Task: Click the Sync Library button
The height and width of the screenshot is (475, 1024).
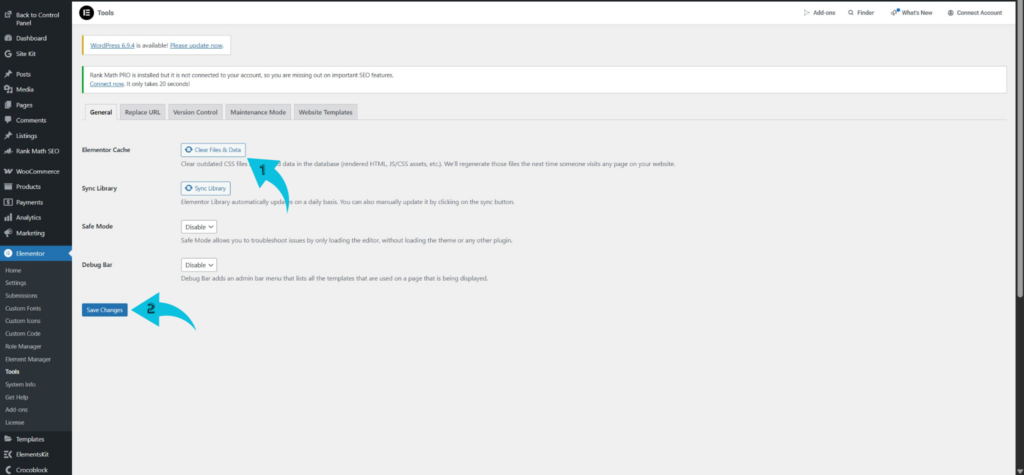Action: [206, 188]
